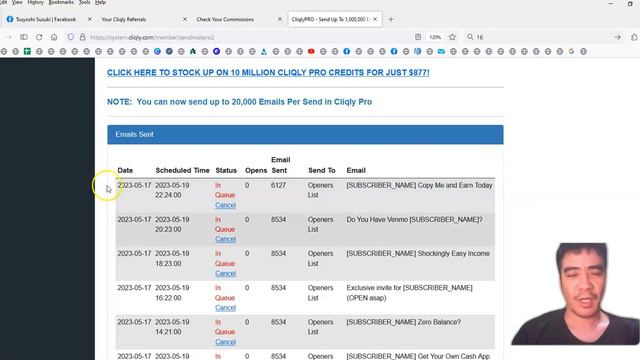Screen dimensions: 640x360
Task: Open a new browser tab
Action: (x=391, y=19)
